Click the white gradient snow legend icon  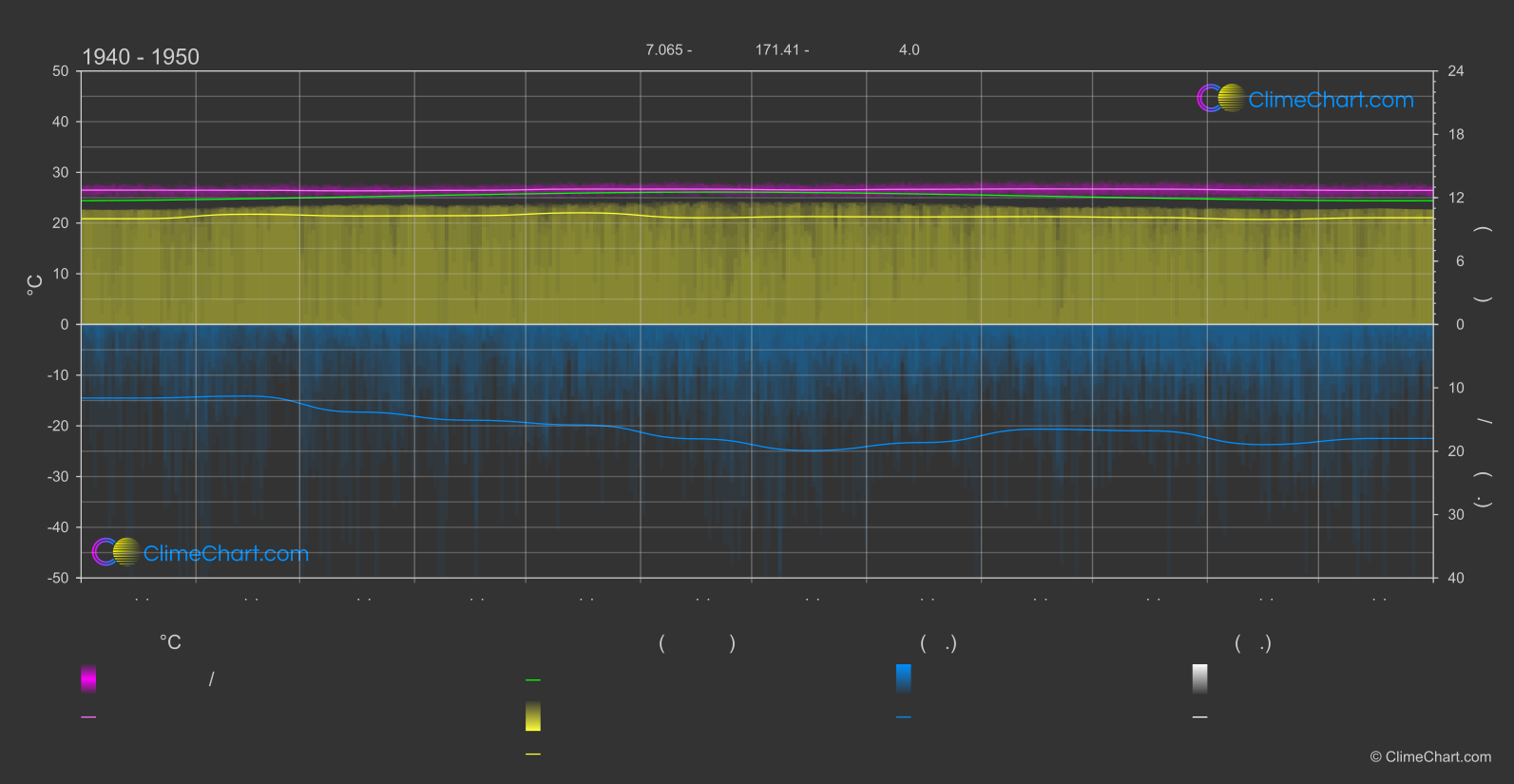[1199, 679]
